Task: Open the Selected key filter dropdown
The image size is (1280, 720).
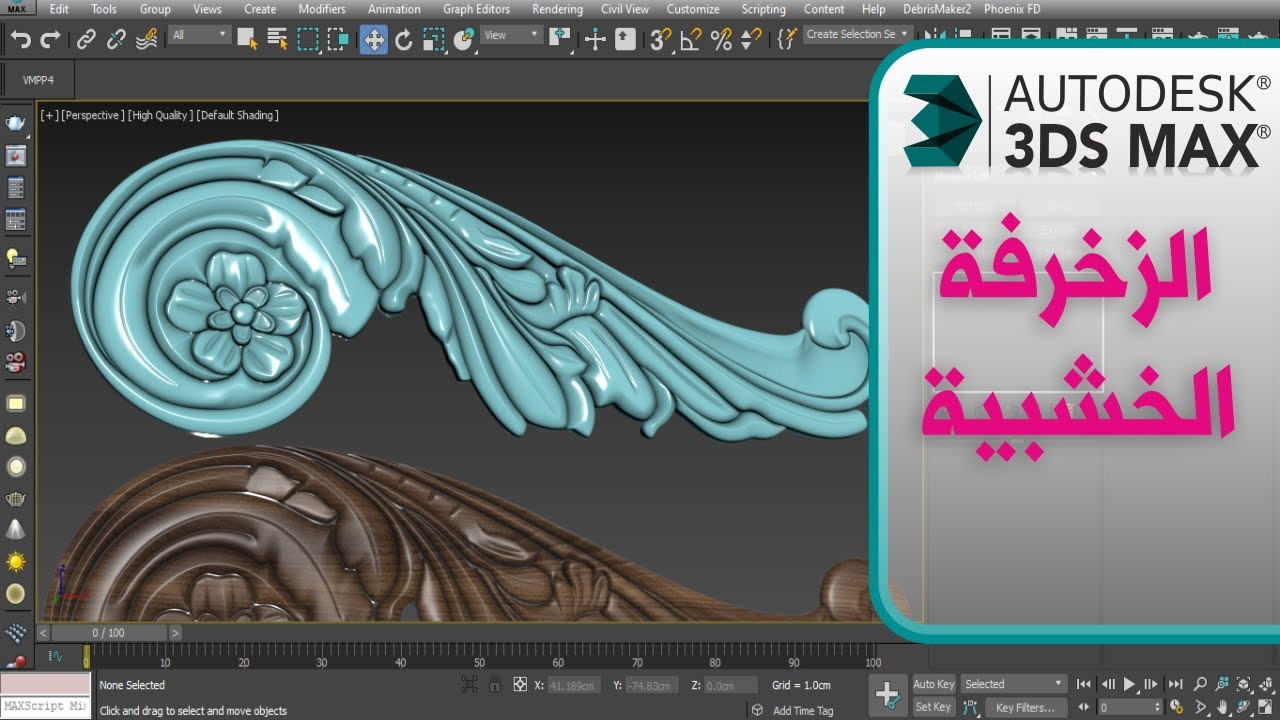Action: point(1014,684)
